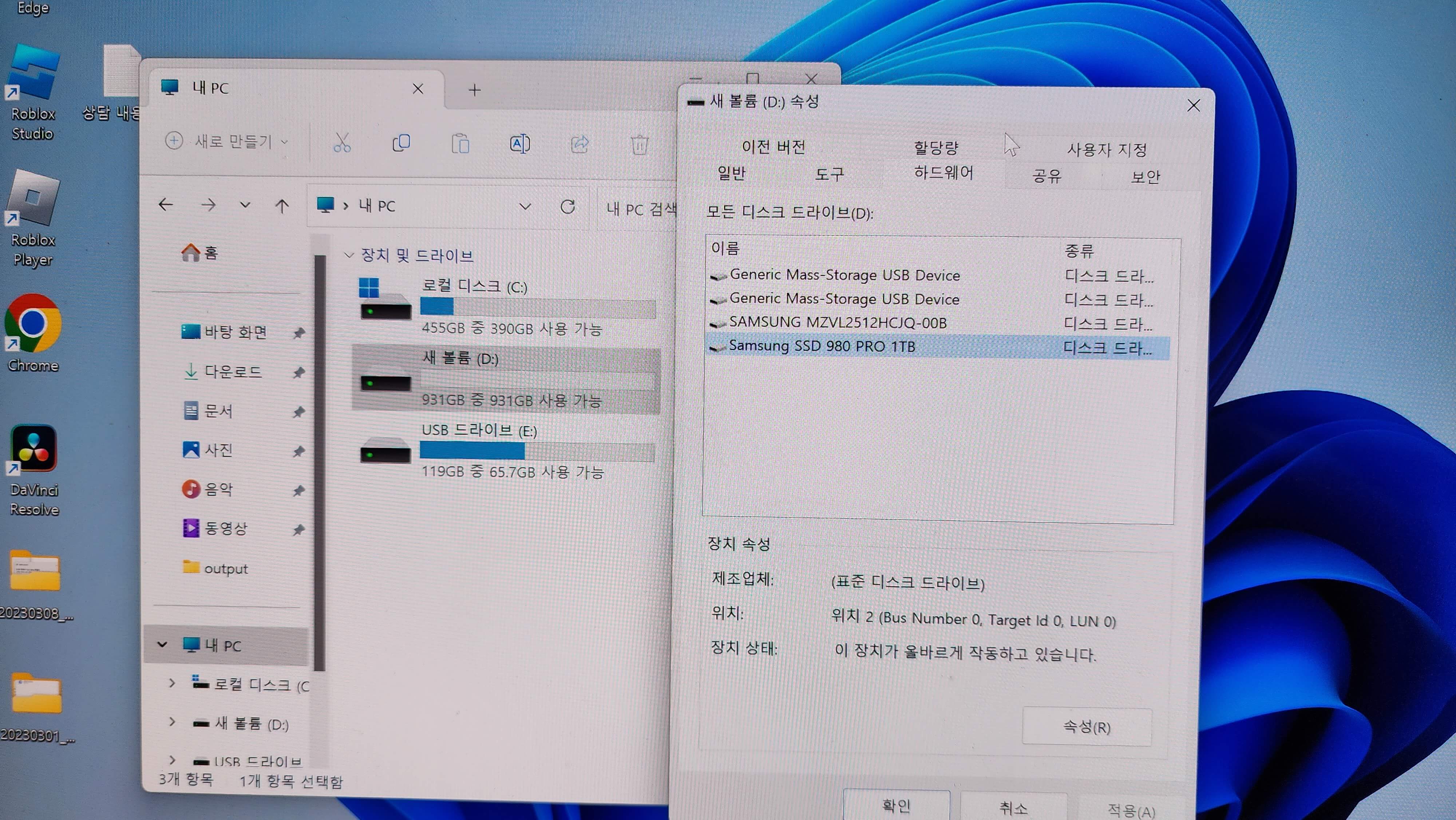Click the Copy icon in Explorer toolbar
This screenshot has height=820, width=1456.
tap(401, 143)
